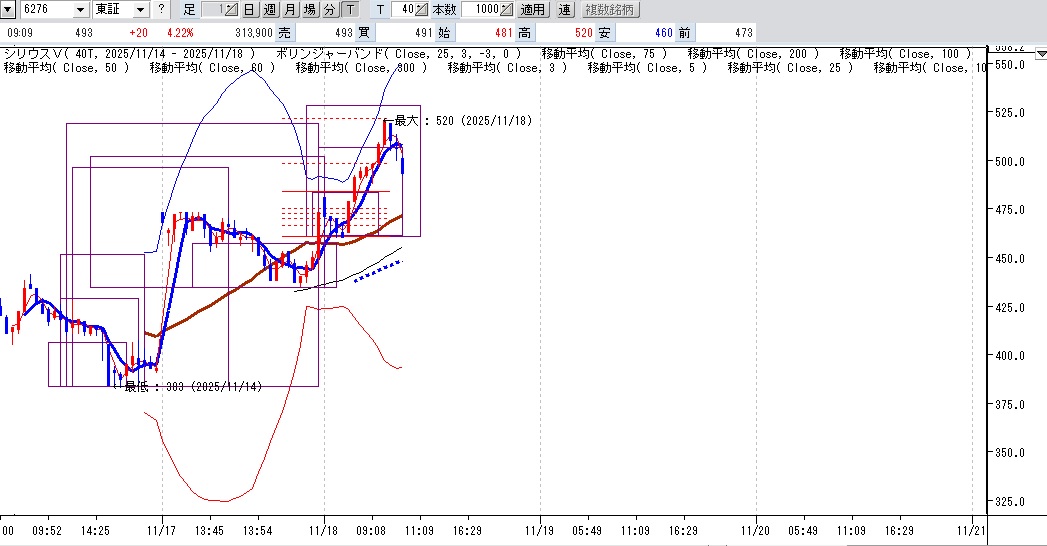Screen dimensions: 1047x546
Task: Select the 月 monthly chart button
Action: pos(290,9)
